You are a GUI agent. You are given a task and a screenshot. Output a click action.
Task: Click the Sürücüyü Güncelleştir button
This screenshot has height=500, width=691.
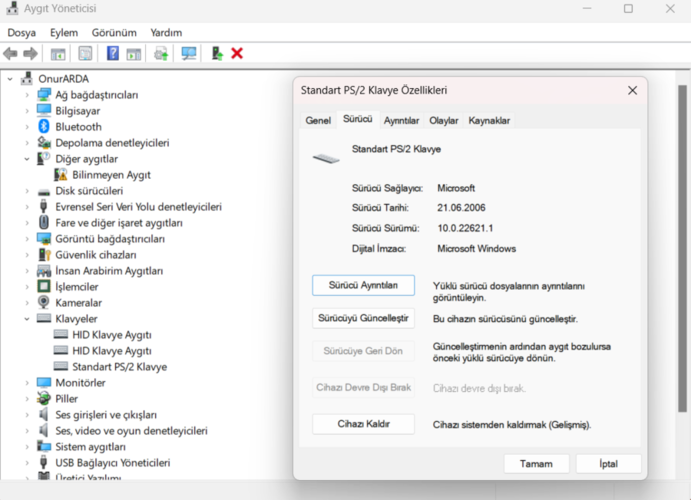click(363, 318)
